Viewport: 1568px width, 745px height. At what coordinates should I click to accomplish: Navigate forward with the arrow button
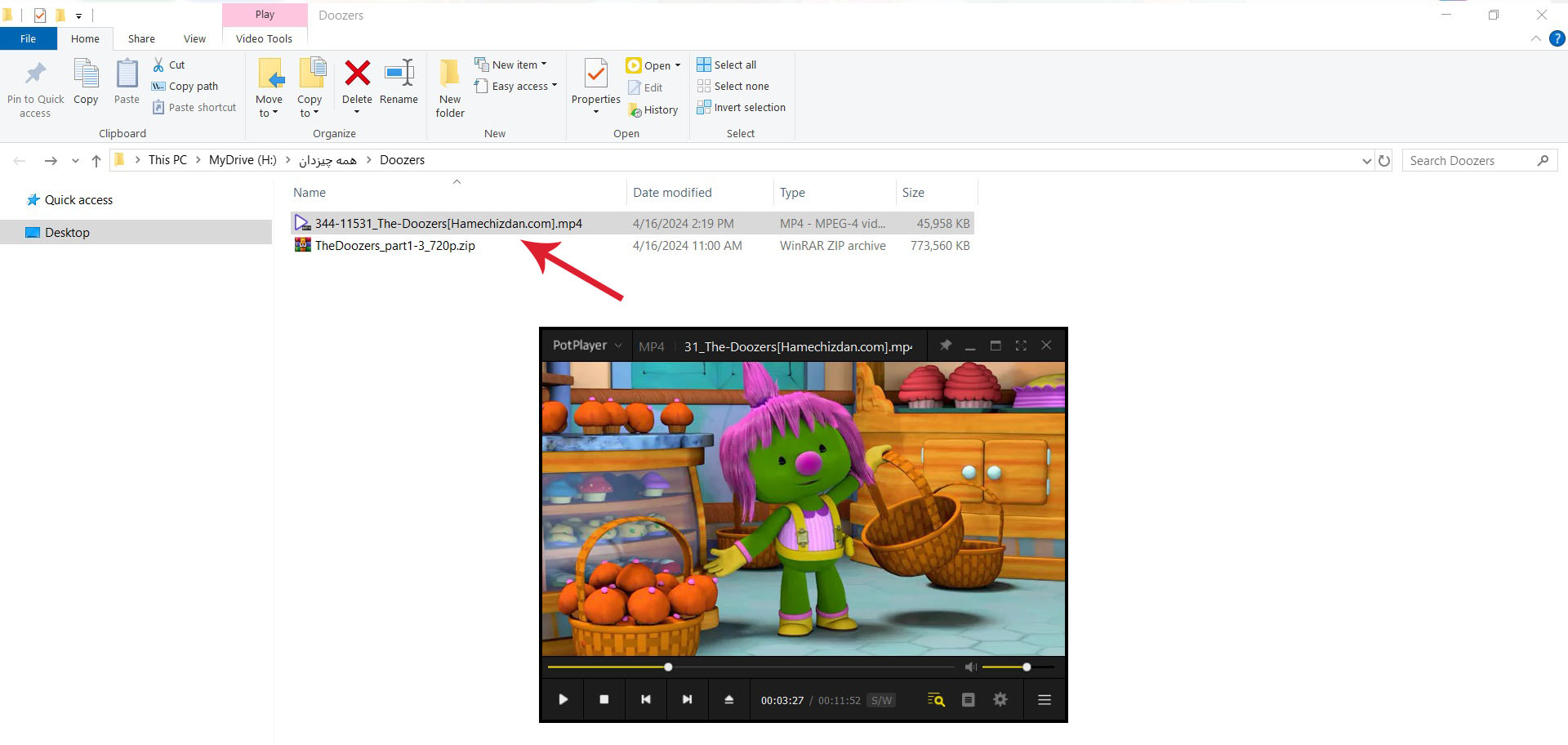coord(51,161)
